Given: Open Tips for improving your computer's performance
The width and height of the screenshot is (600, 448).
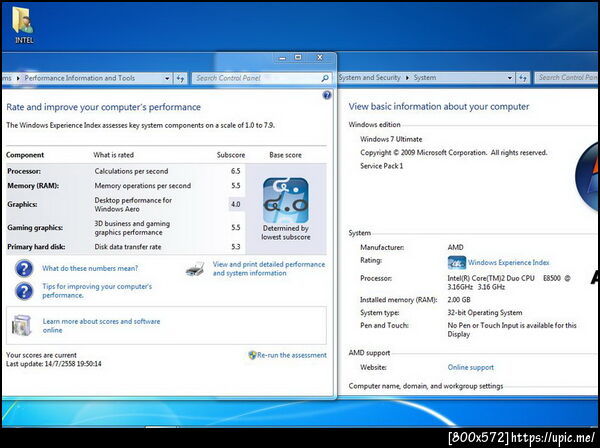Looking at the screenshot, I should click(97, 291).
